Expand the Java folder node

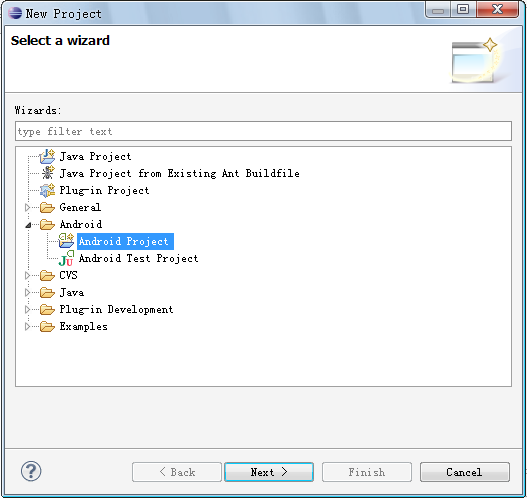[x=28, y=292]
